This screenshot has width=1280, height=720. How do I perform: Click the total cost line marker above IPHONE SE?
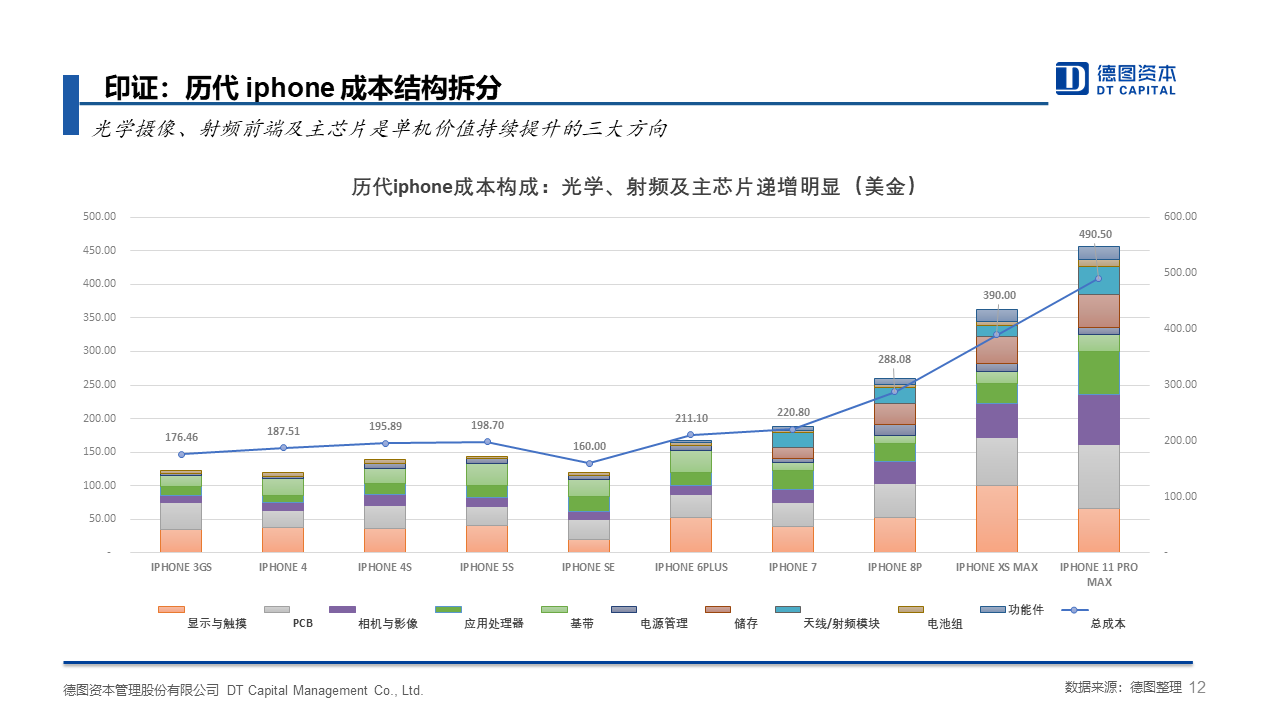click(589, 463)
